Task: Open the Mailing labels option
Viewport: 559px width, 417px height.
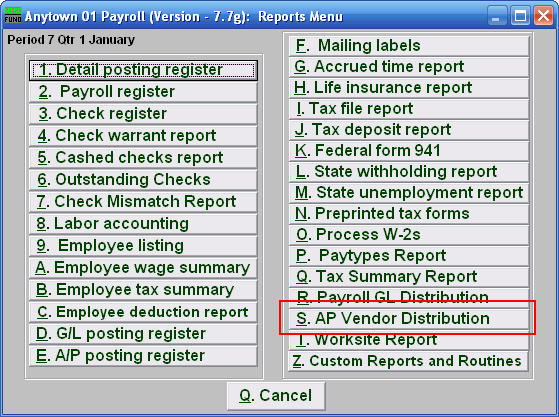Action: [x=409, y=46]
